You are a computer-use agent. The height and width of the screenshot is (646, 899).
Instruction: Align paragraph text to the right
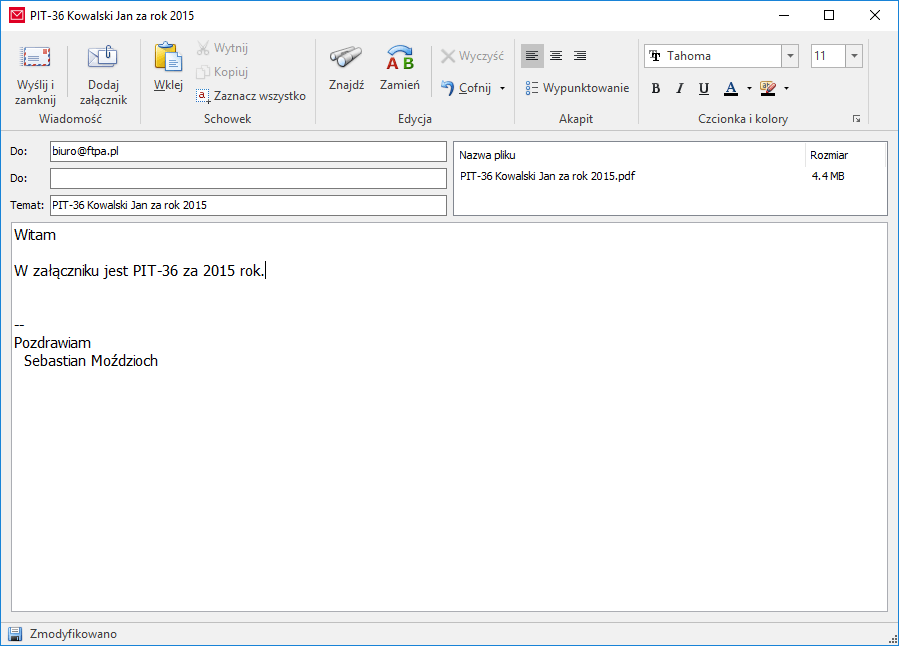click(x=580, y=56)
